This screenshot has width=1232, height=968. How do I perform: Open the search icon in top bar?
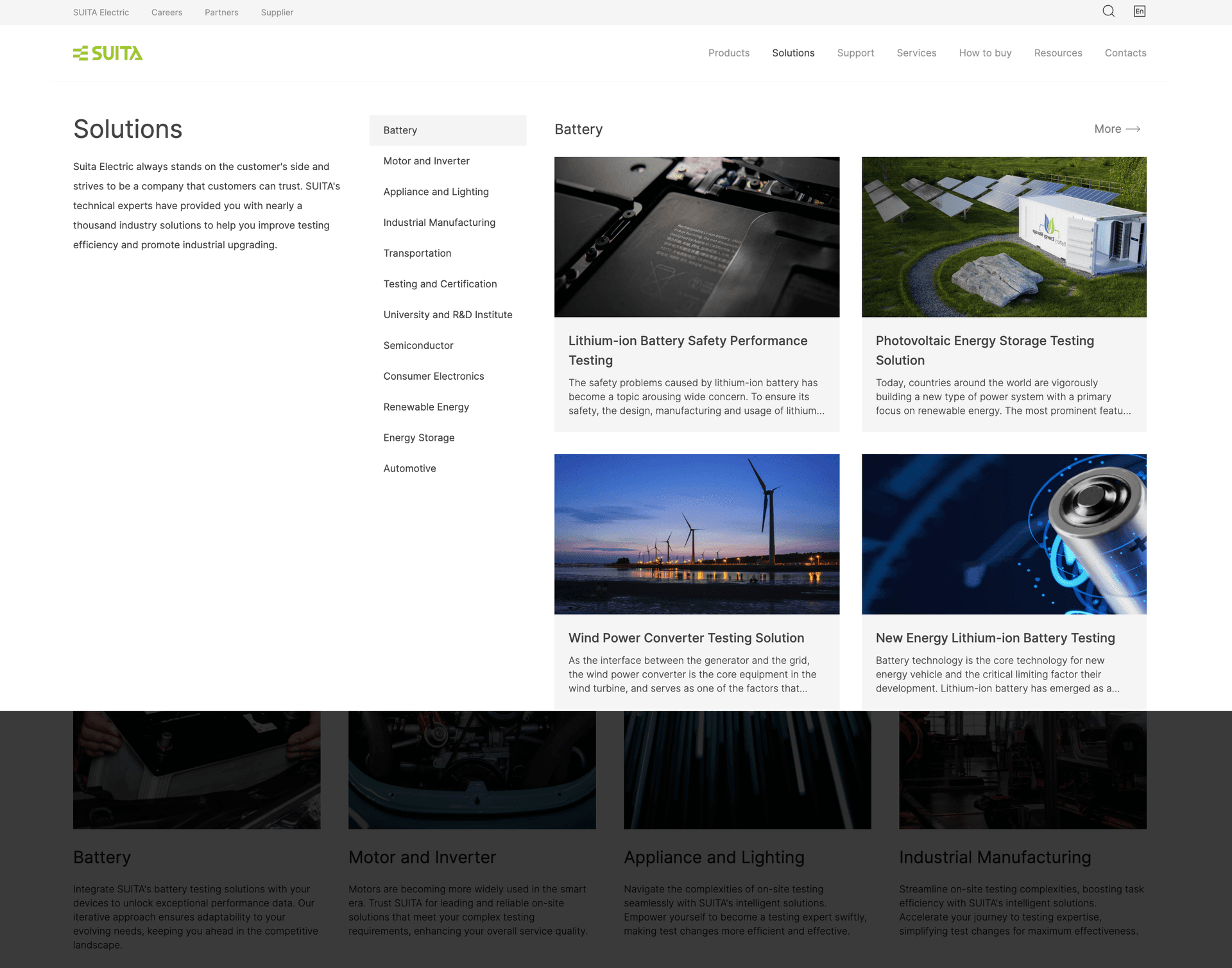(x=1108, y=12)
